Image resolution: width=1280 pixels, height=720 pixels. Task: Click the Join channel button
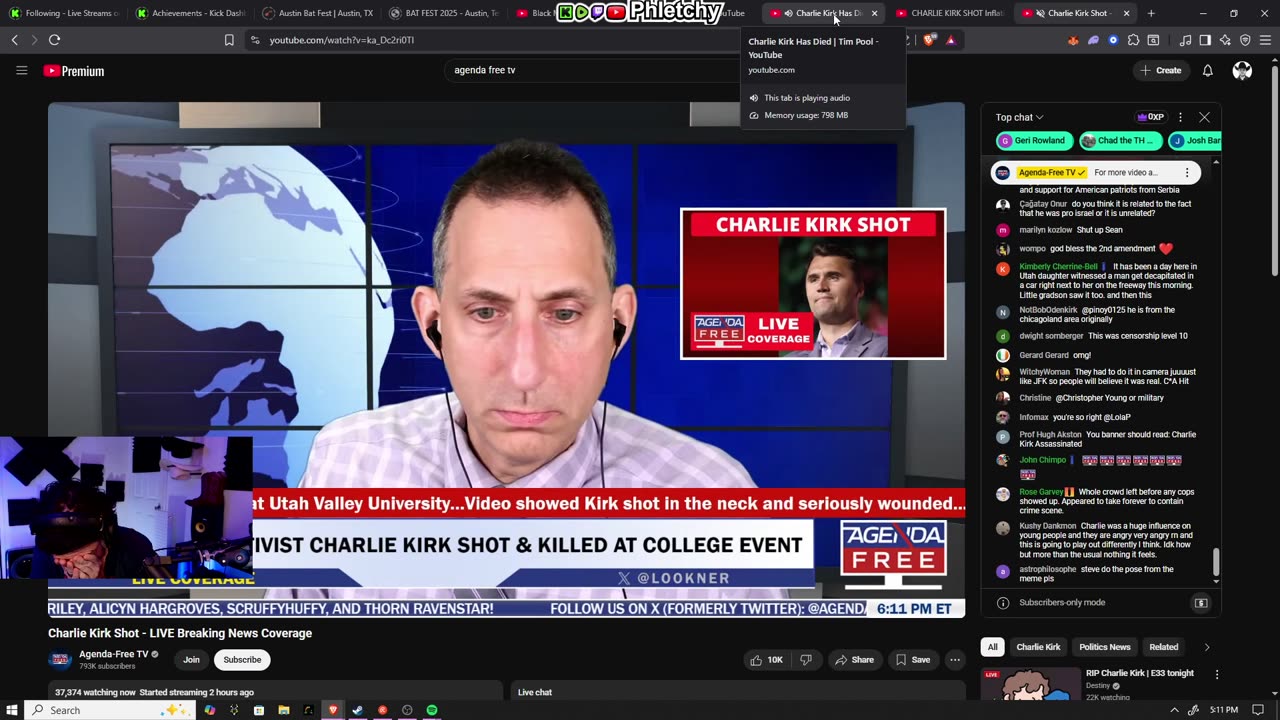191,660
